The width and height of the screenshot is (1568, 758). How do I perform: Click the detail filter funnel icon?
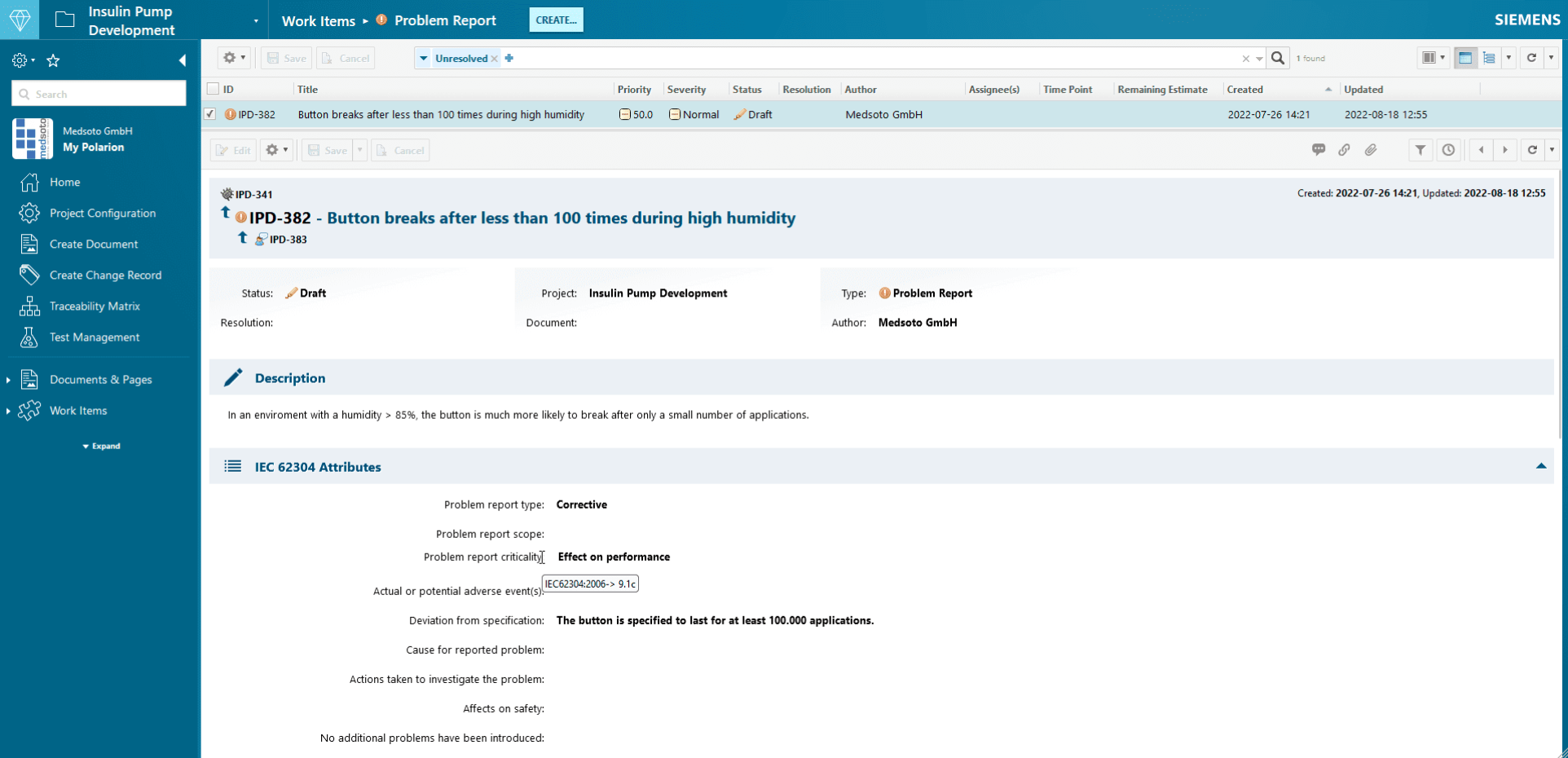(x=1420, y=150)
